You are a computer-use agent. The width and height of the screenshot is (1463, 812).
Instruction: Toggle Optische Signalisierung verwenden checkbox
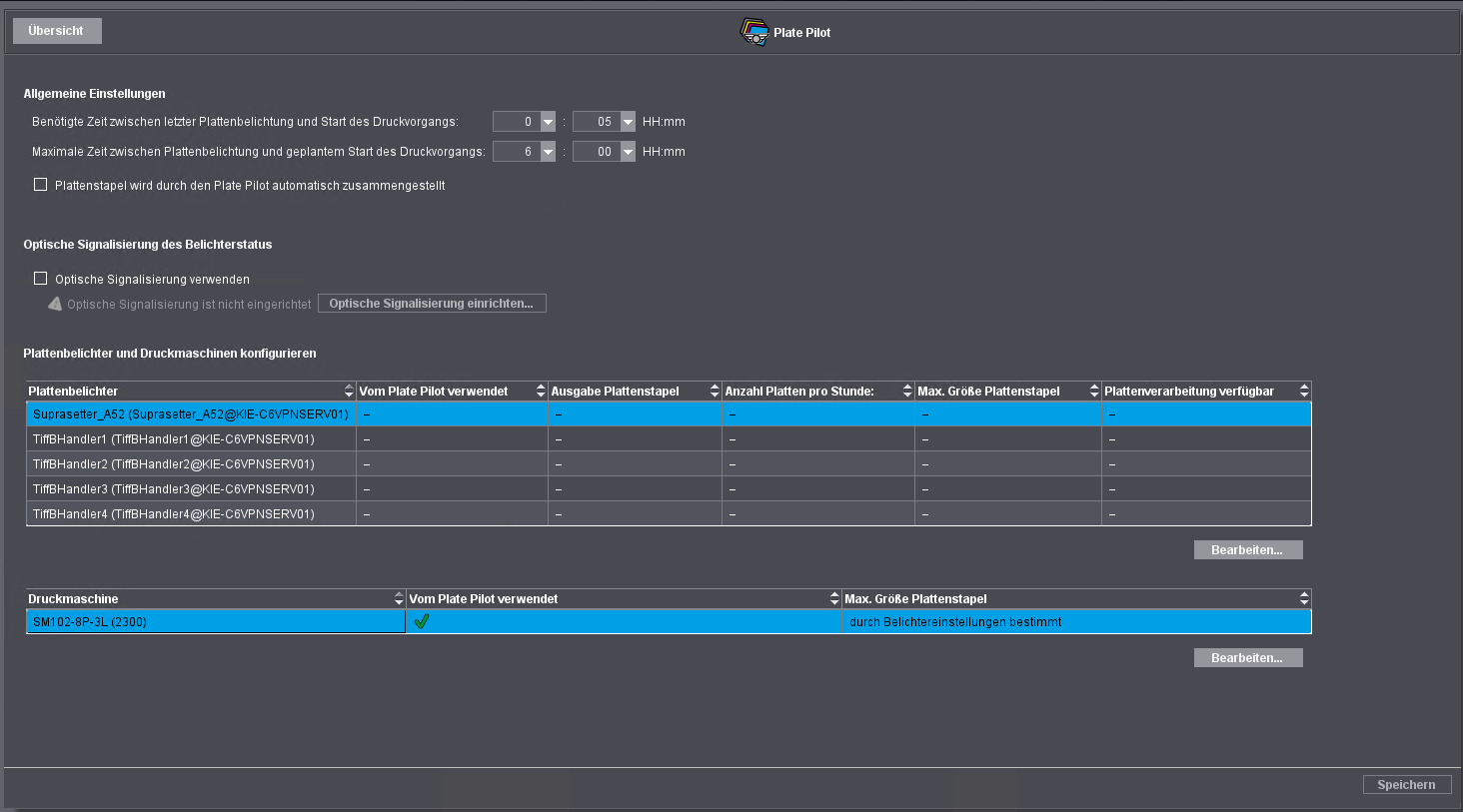tap(41, 279)
